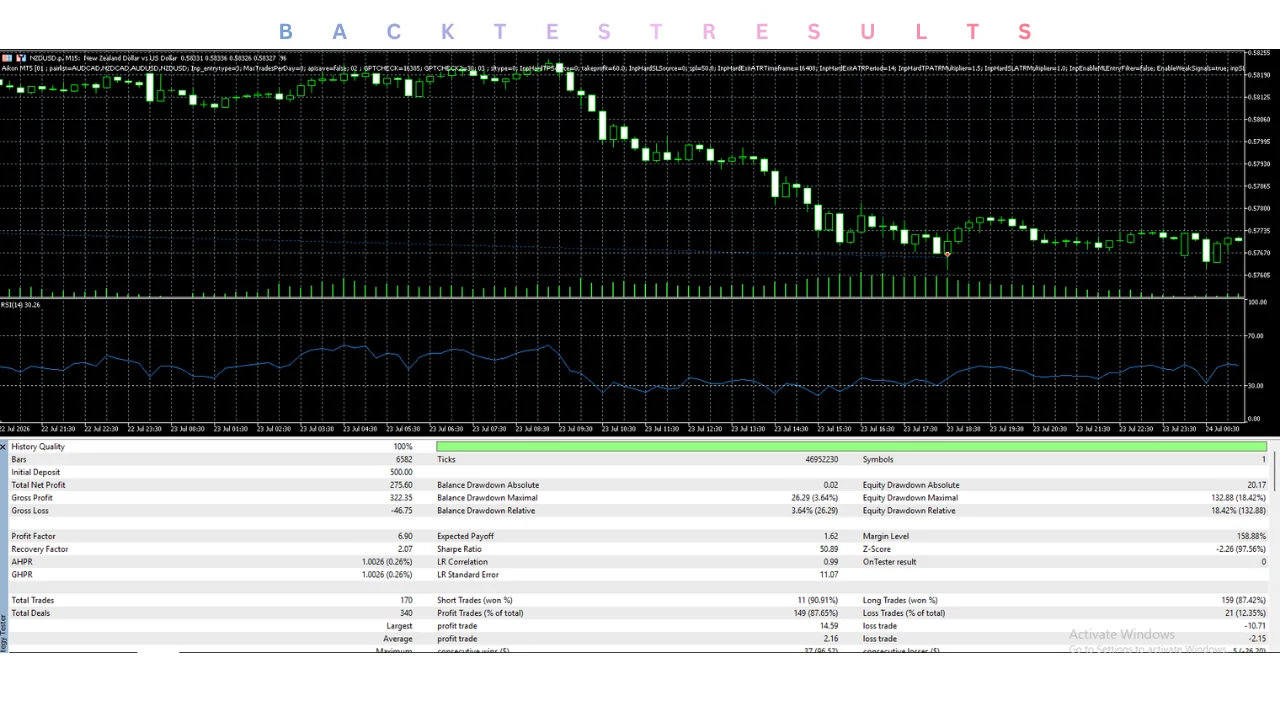Select the Long Trades value 159 (87.42%)
1280x720 pixels.
click(x=1241, y=600)
